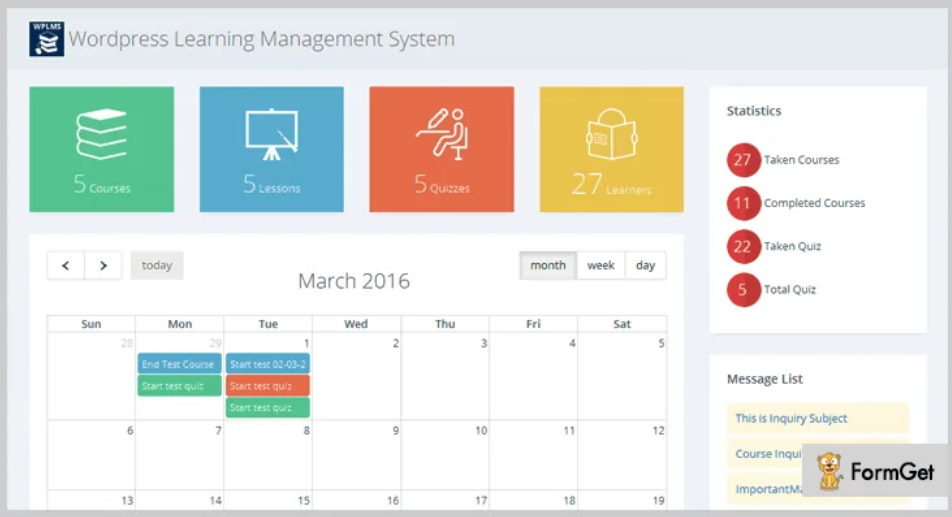
Task: Open Start test 02-03-2 event on Tuesday
Action: pyautogui.click(x=267, y=364)
